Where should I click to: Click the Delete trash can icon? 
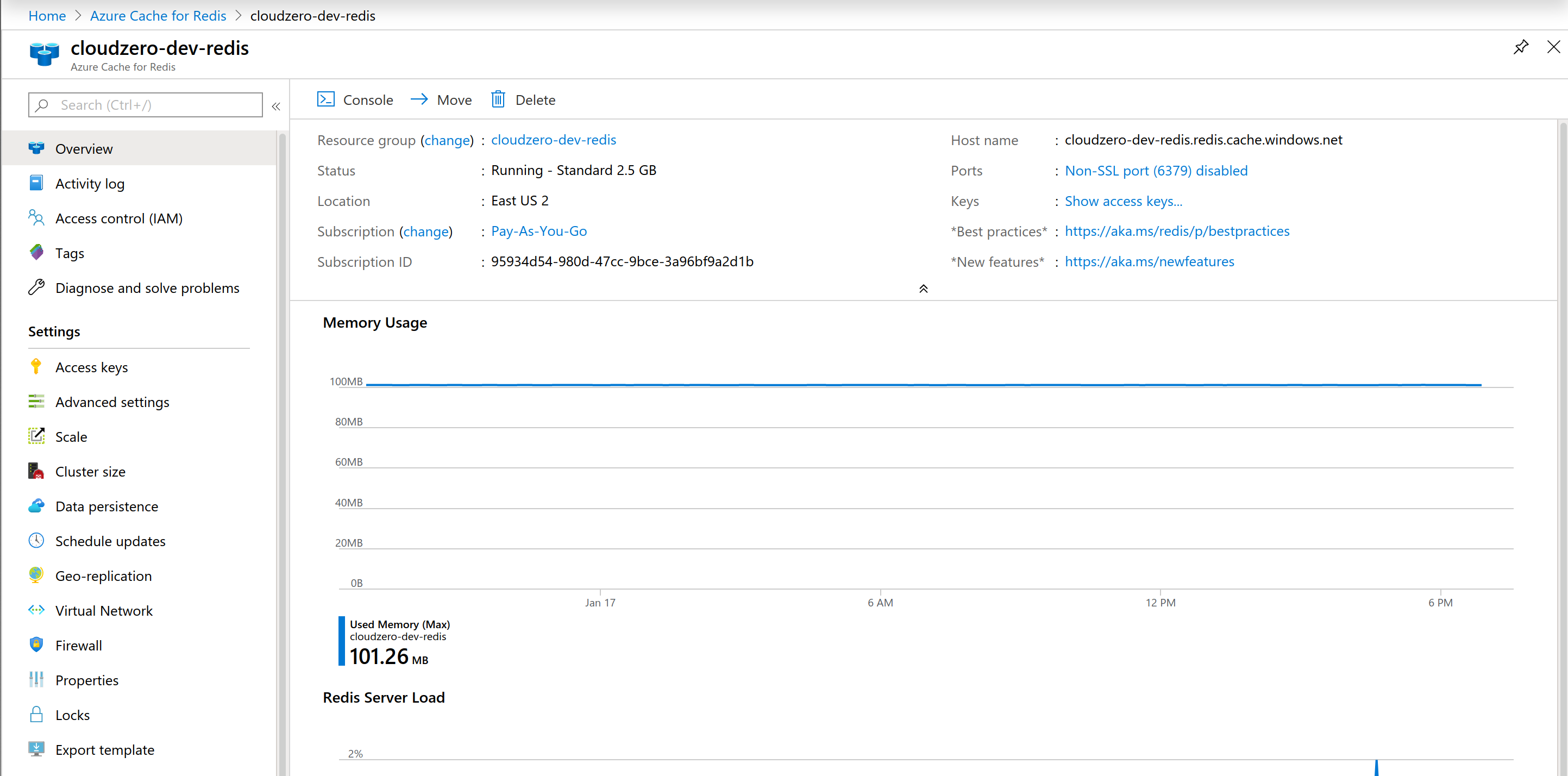(498, 99)
